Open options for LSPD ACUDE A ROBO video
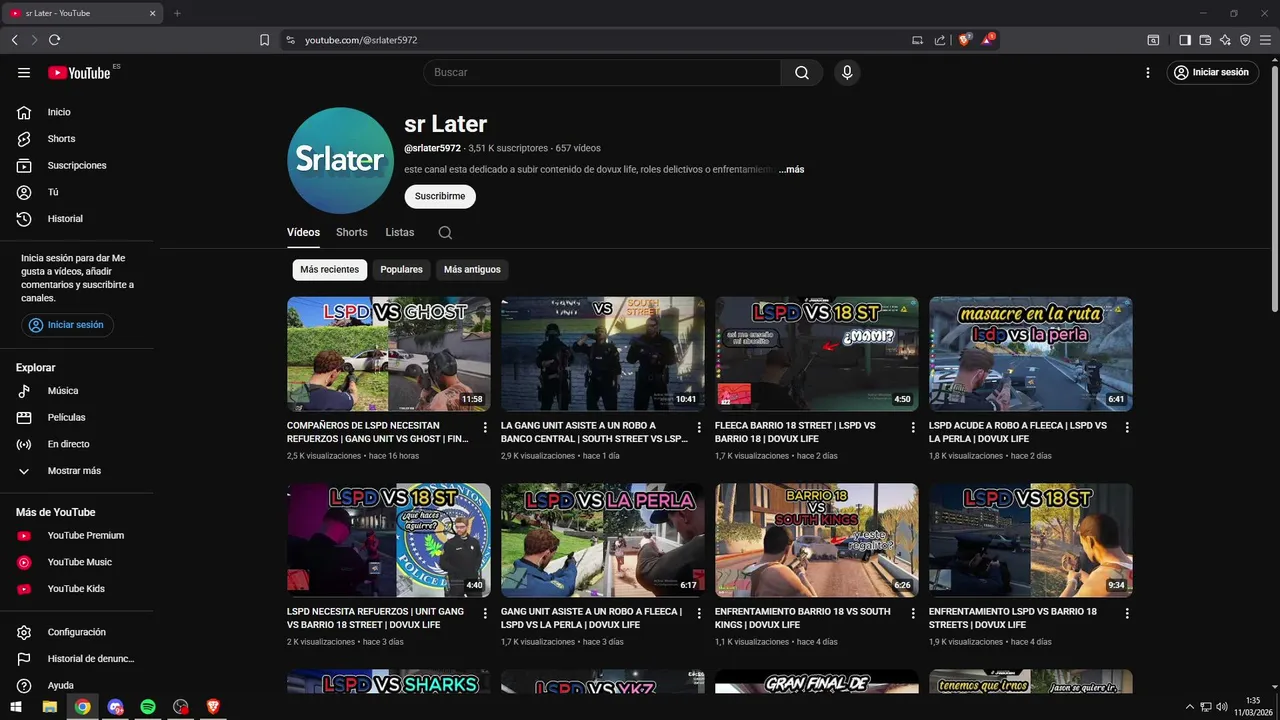Viewport: 1280px width, 720px height. (1127, 427)
